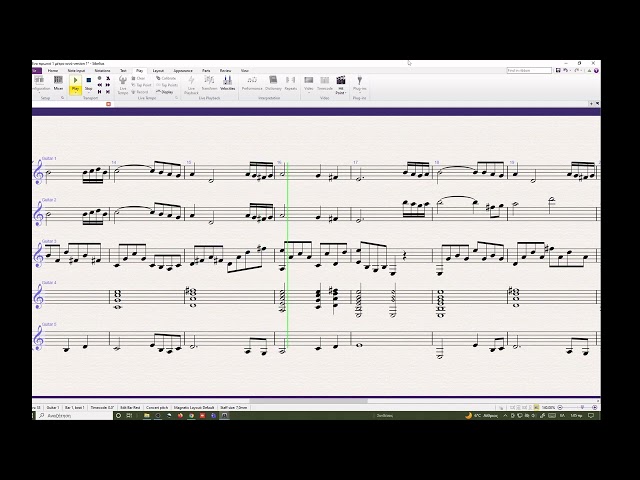Viewport: 640px width, 480px height.
Task: Click Magnetic Layout status entry
Action: (x=194, y=407)
